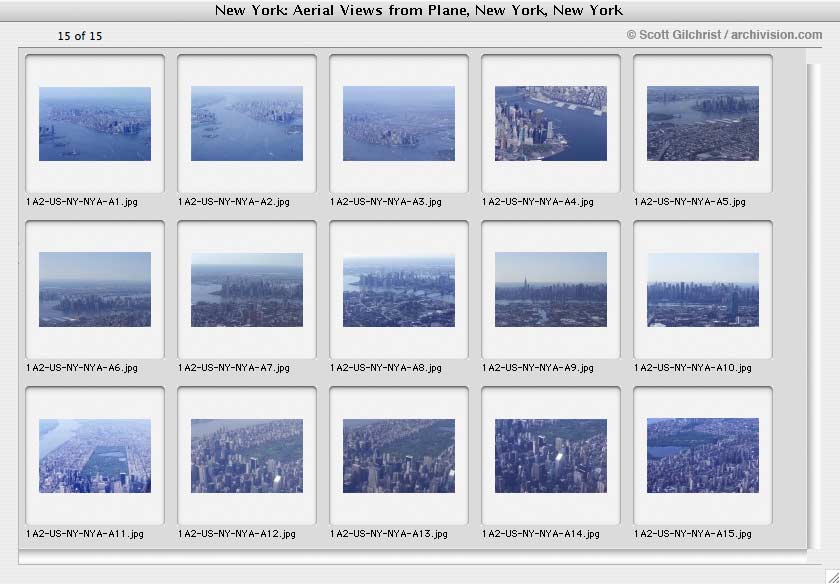Open thumbnail 1A2-US-NY-NYA-A1.jpg
This screenshot has width=840, height=584.
pyautogui.click(x=95, y=124)
